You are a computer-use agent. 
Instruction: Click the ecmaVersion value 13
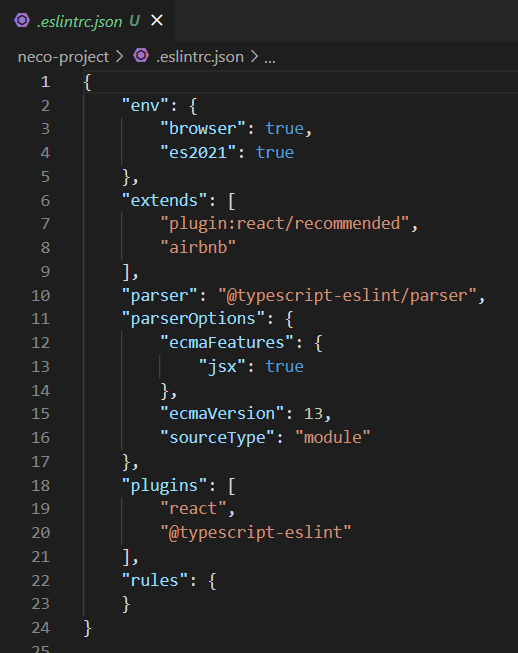pyautogui.click(x=313, y=414)
